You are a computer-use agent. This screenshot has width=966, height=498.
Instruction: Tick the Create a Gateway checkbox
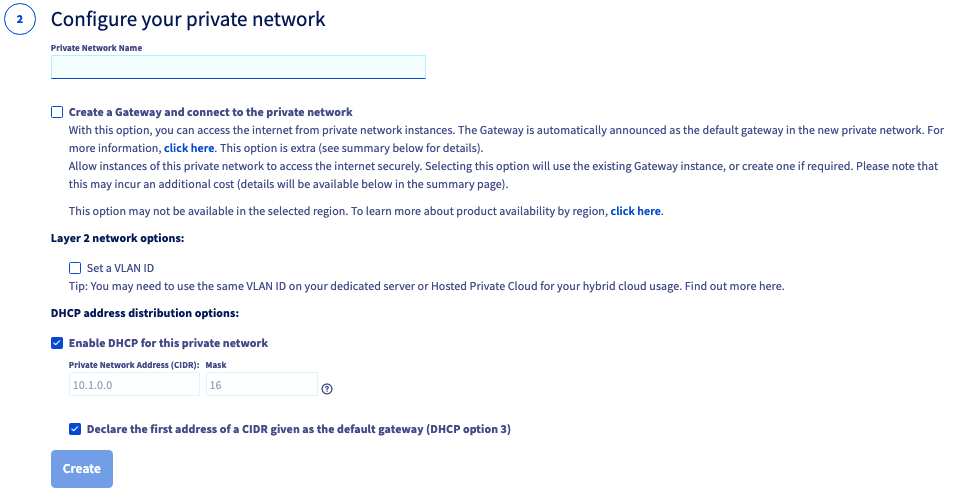pyautogui.click(x=57, y=112)
